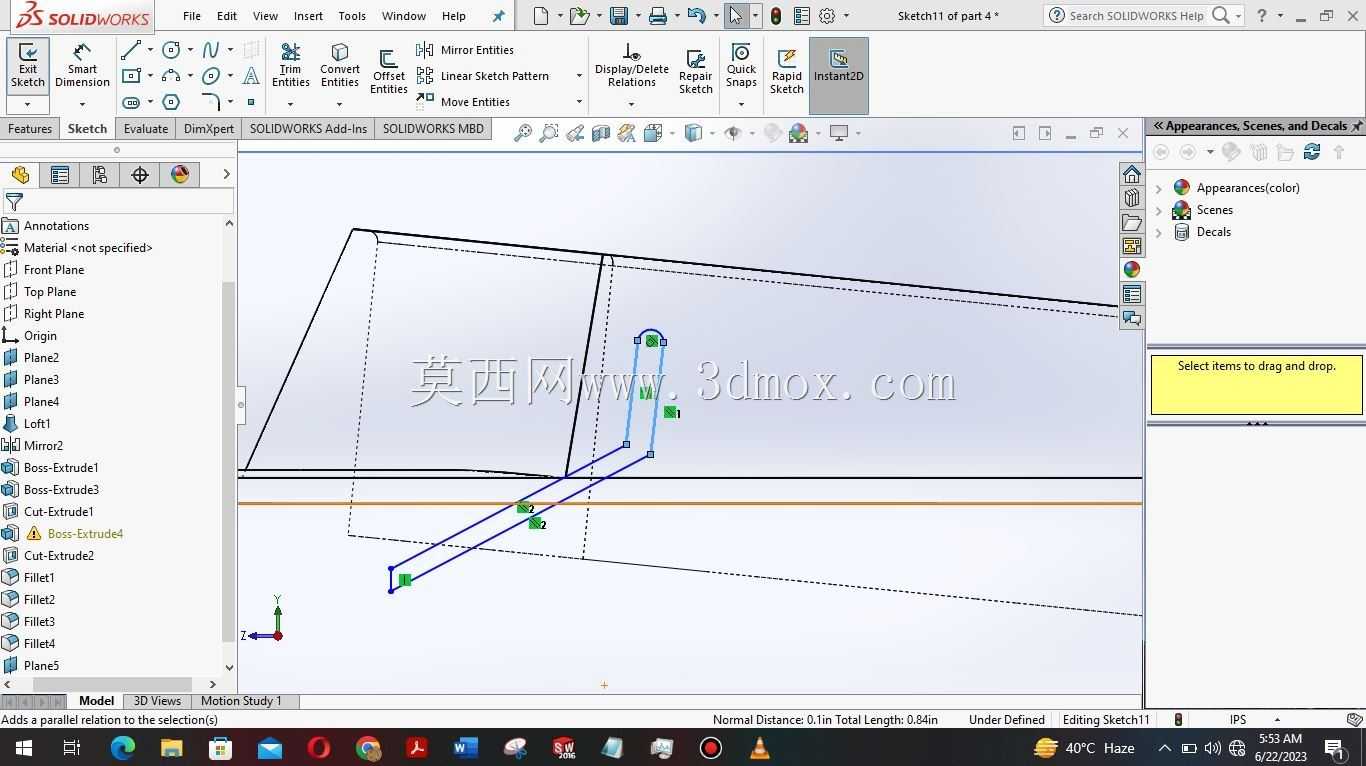Open the Design Library task pane tab
Image resolution: width=1366 pixels, height=766 pixels.
tap(1132, 198)
